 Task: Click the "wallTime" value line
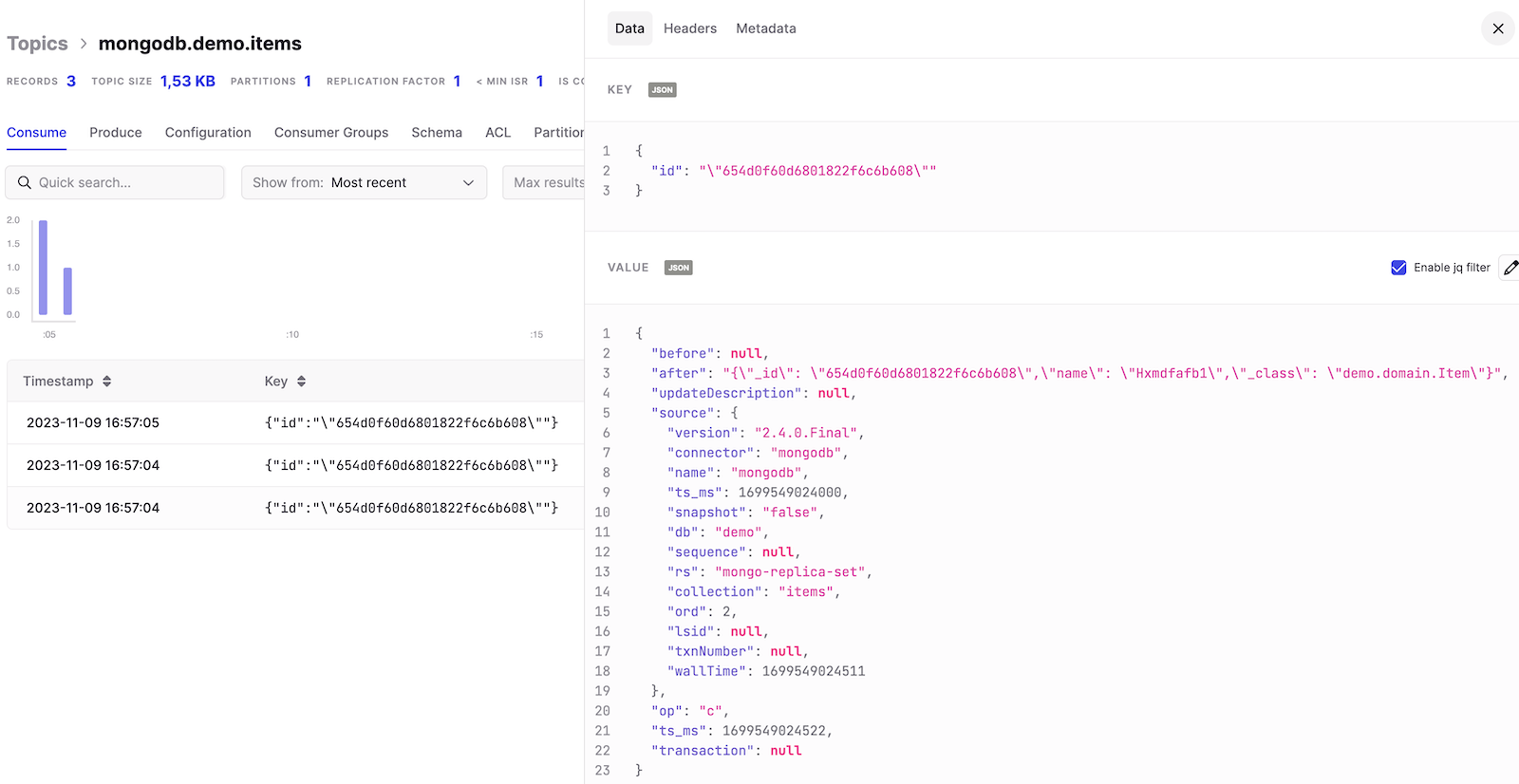[x=766, y=671]
